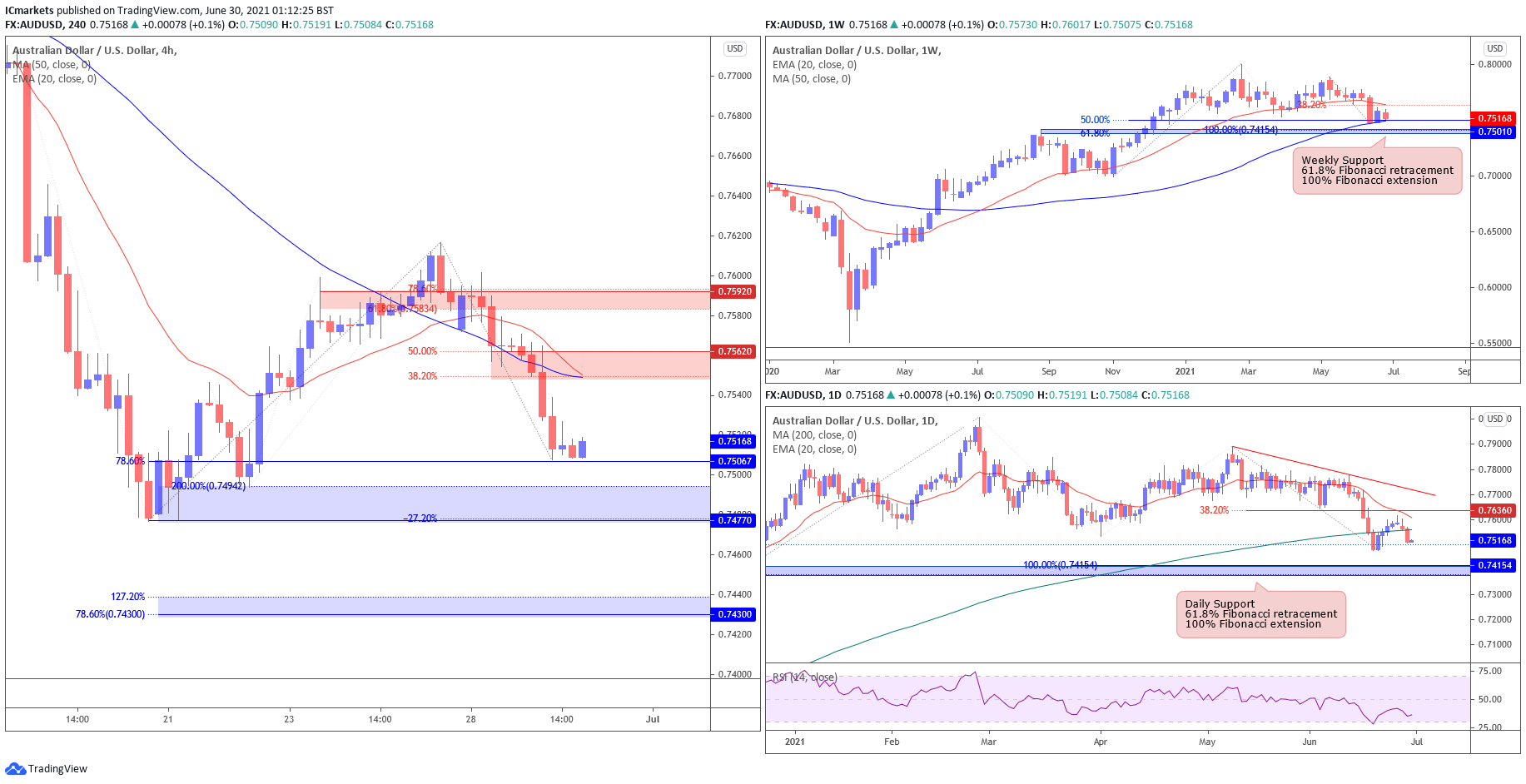Click the blue 0.75168 price label on 4h chart

(734, 442)
